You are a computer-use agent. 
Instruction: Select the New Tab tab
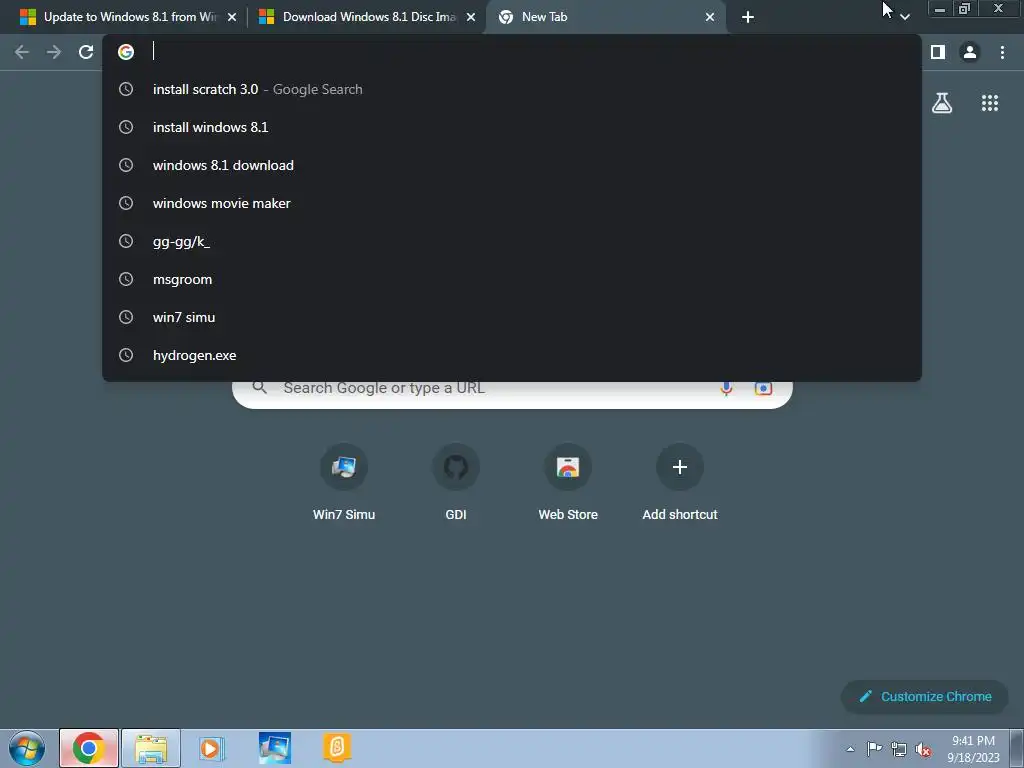(606, 17)
